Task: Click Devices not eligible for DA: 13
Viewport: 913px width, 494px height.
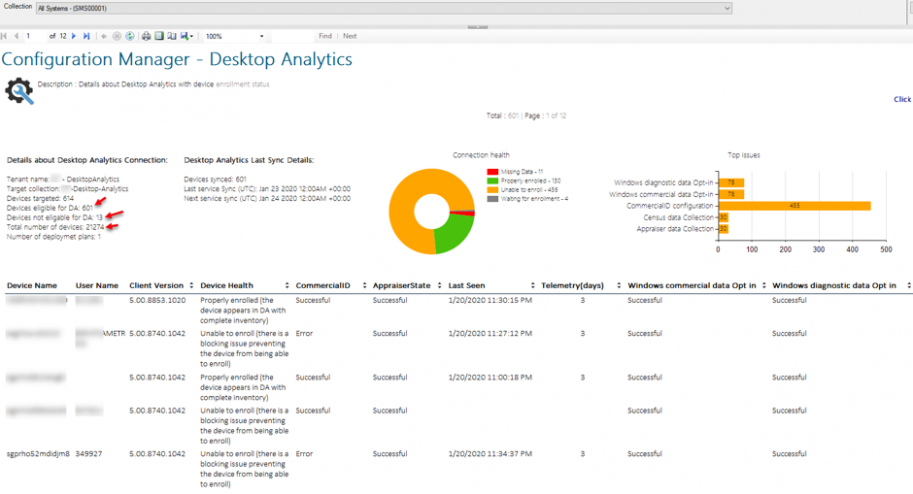Action: (55, 217)
